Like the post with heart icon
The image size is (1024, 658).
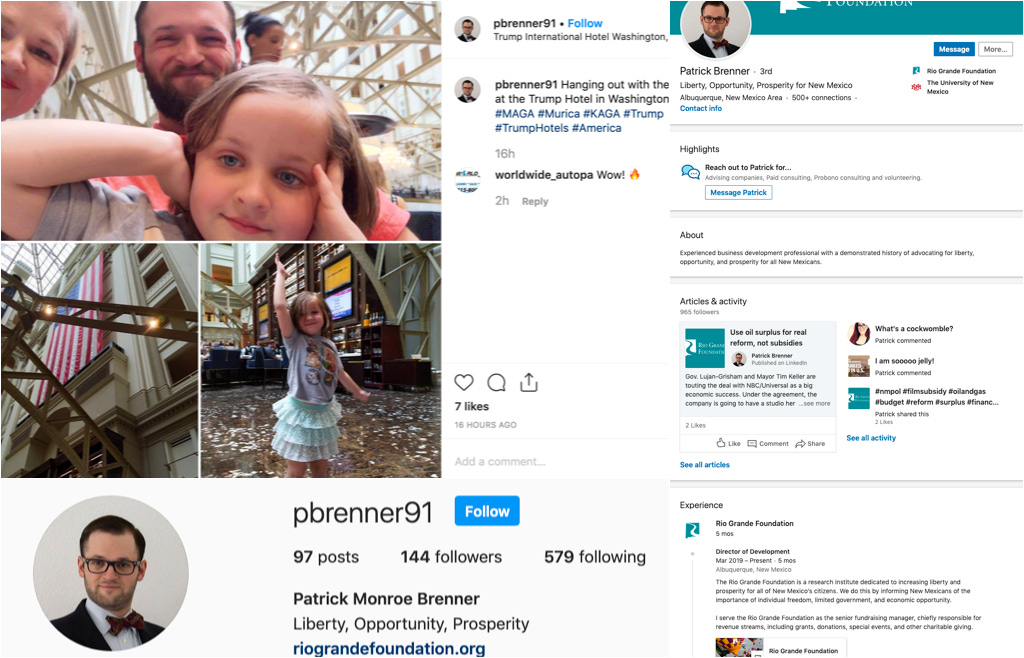[x=464, y=383]
